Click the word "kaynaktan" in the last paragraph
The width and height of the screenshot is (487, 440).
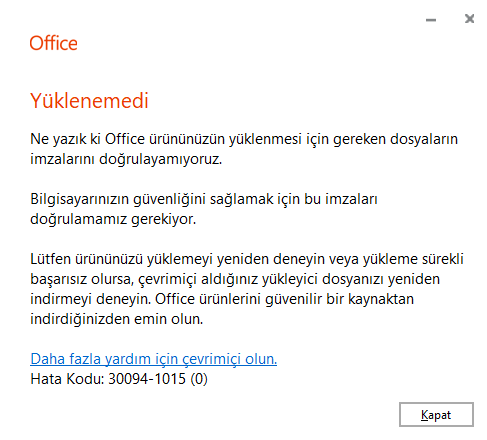pyautogui.click(x=381, y=299)
